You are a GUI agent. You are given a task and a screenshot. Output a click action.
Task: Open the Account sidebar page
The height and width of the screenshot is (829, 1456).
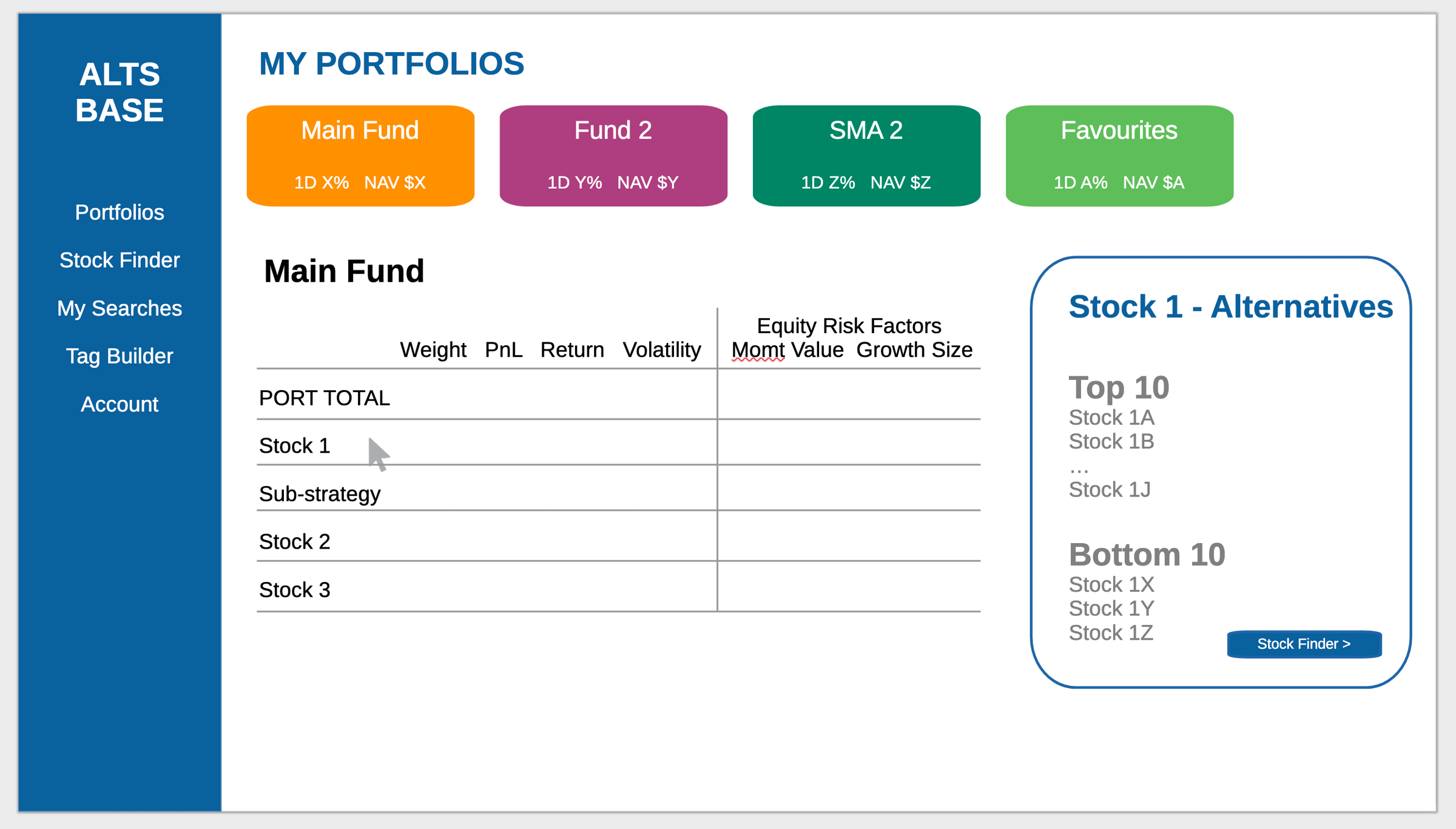click(x=120, y=404)
